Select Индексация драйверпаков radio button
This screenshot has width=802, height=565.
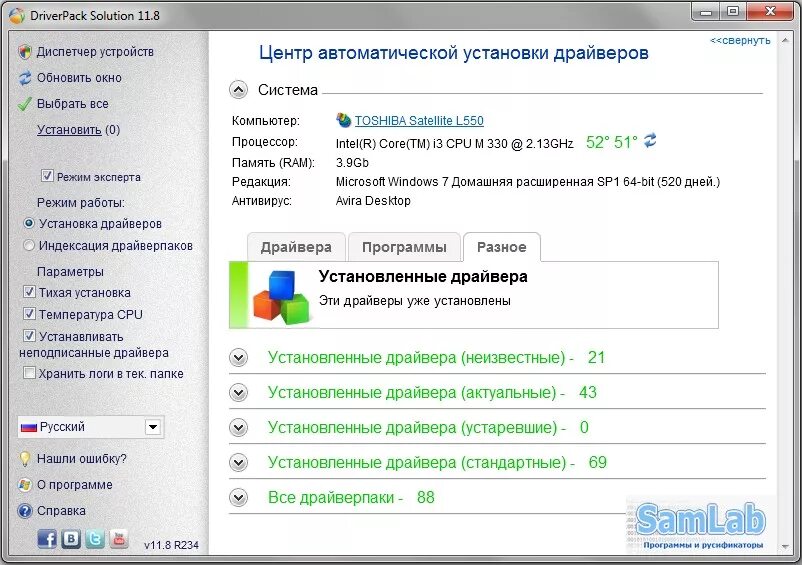point(29,245)
